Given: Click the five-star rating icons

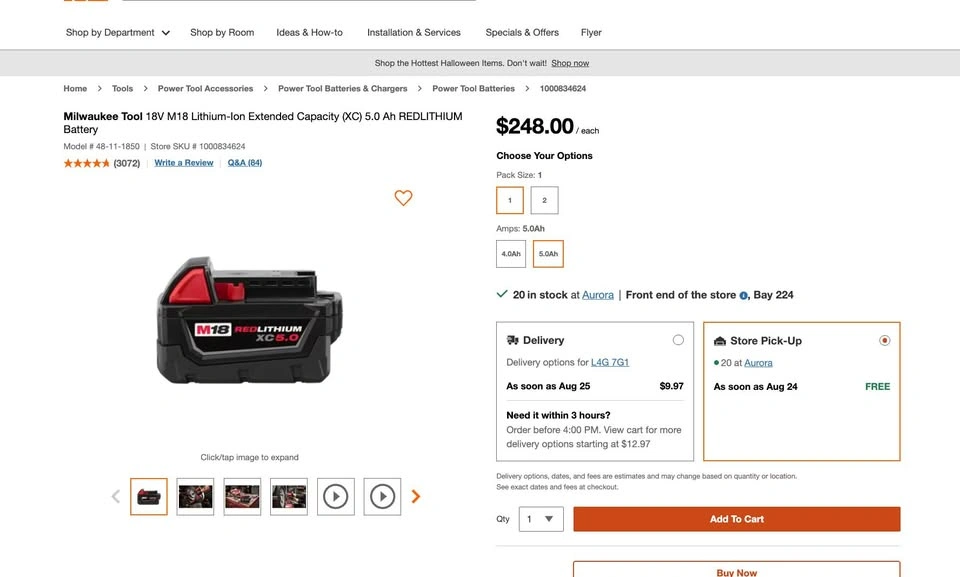Looking at the screenshot, I should pos(86,163).
